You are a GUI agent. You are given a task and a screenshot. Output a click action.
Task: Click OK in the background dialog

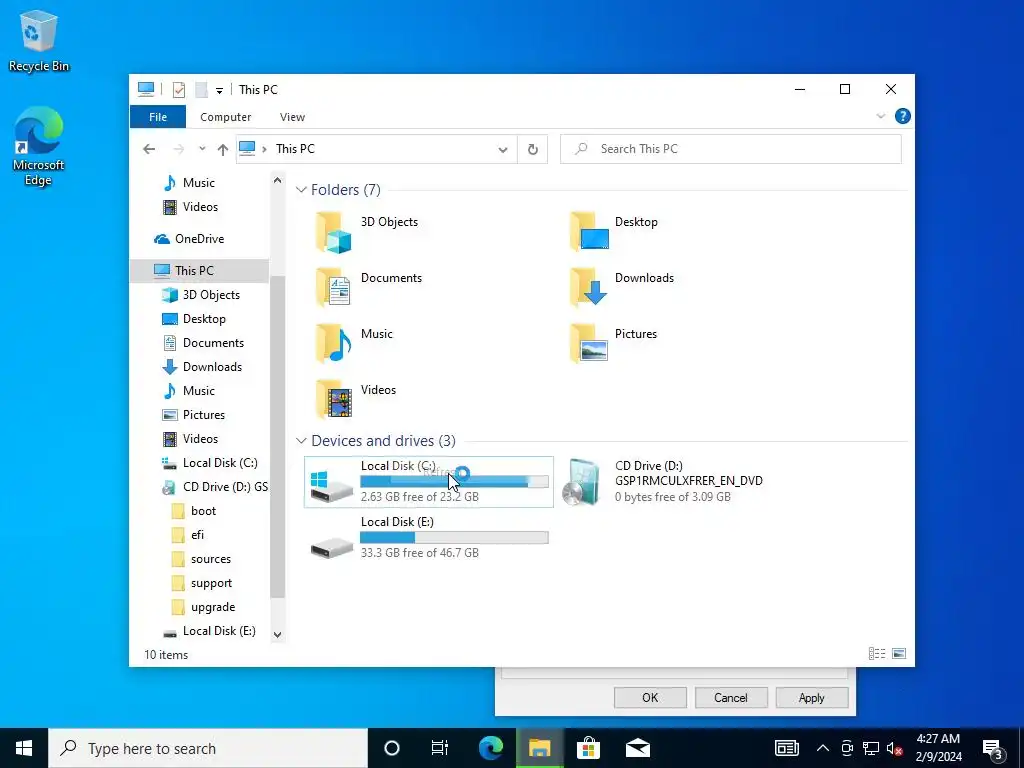coord(650,697)
